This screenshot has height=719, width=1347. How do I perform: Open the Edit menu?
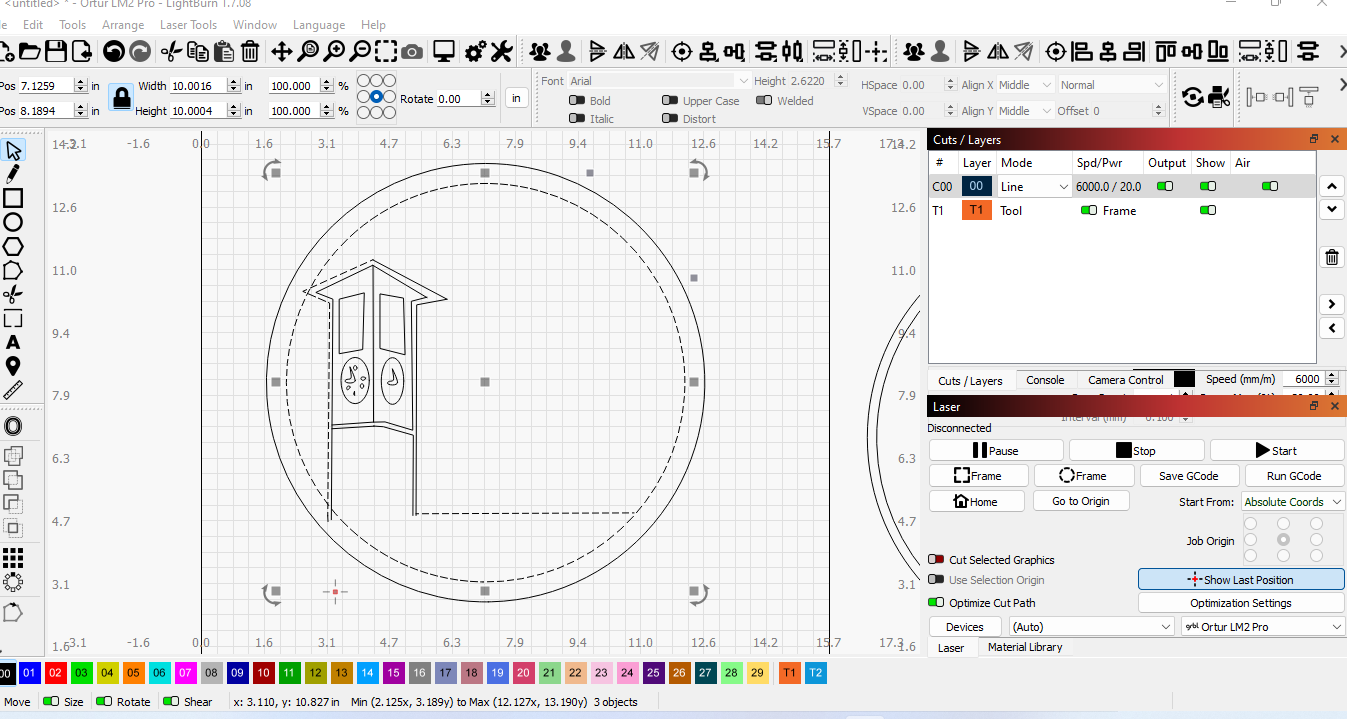pyautogui.click(x=33, y=25)
